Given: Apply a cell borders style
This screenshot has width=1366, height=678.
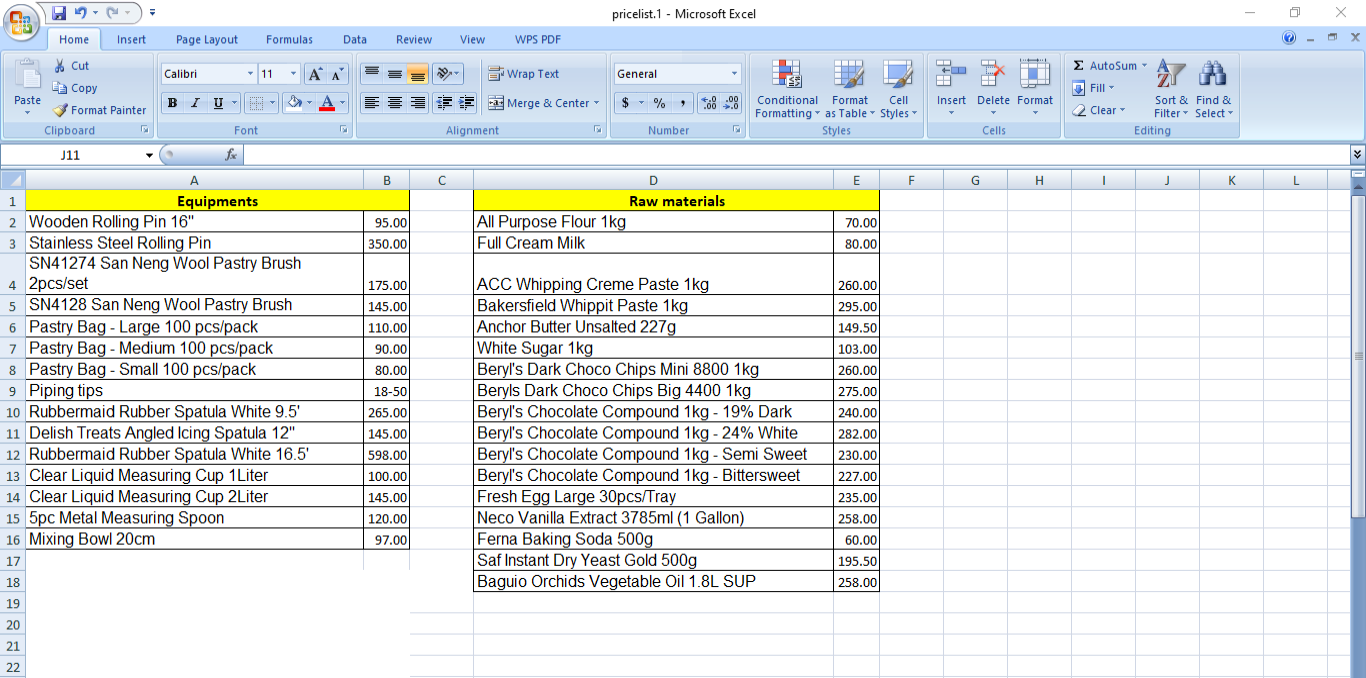Looking at the screenshot, I should pos(257,103).
